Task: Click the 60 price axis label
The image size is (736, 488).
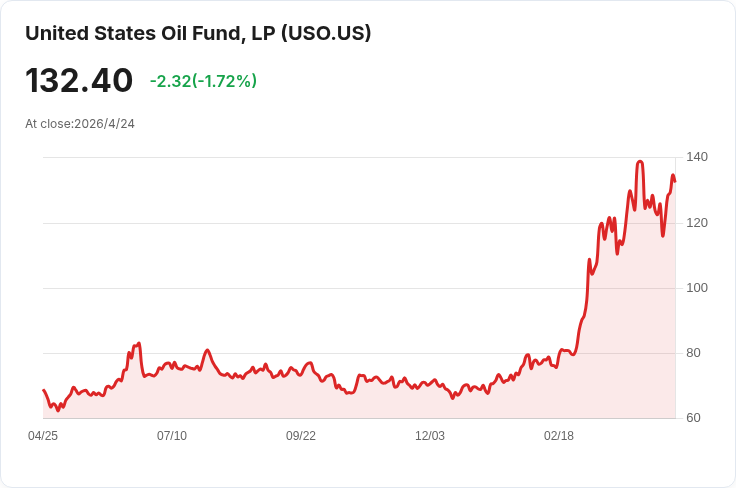Action: pyautogui.click(x=693, y=418)
